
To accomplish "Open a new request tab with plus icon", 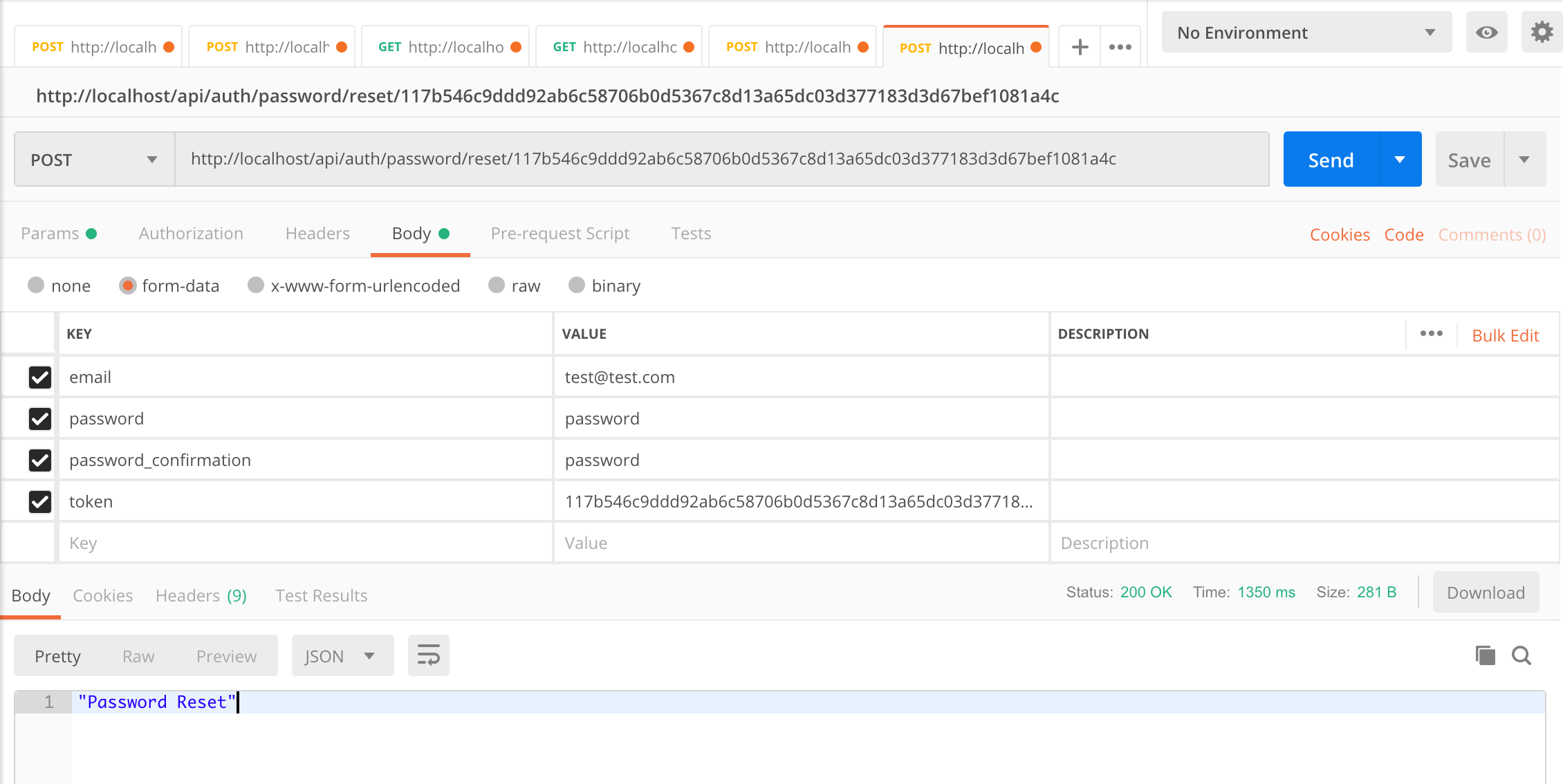I will (x=1080, y=47).
